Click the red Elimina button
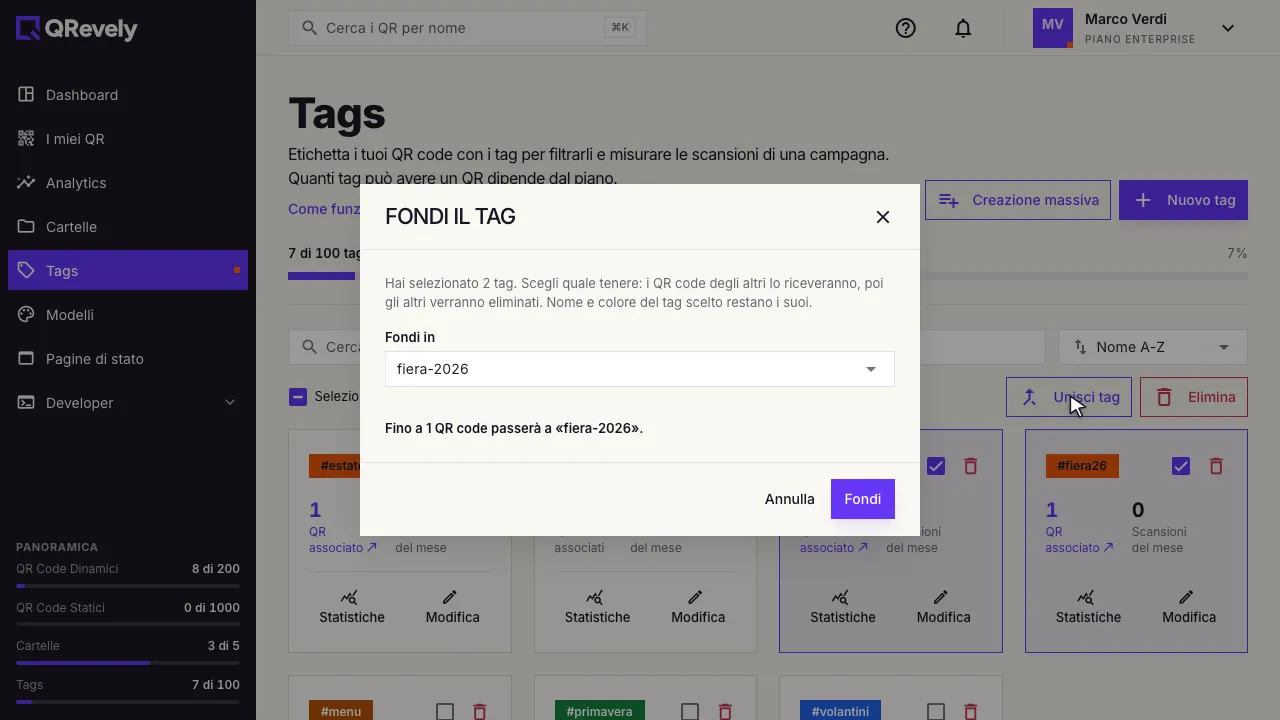Viewport: 1280px width, 720px height. (1194, 397)
